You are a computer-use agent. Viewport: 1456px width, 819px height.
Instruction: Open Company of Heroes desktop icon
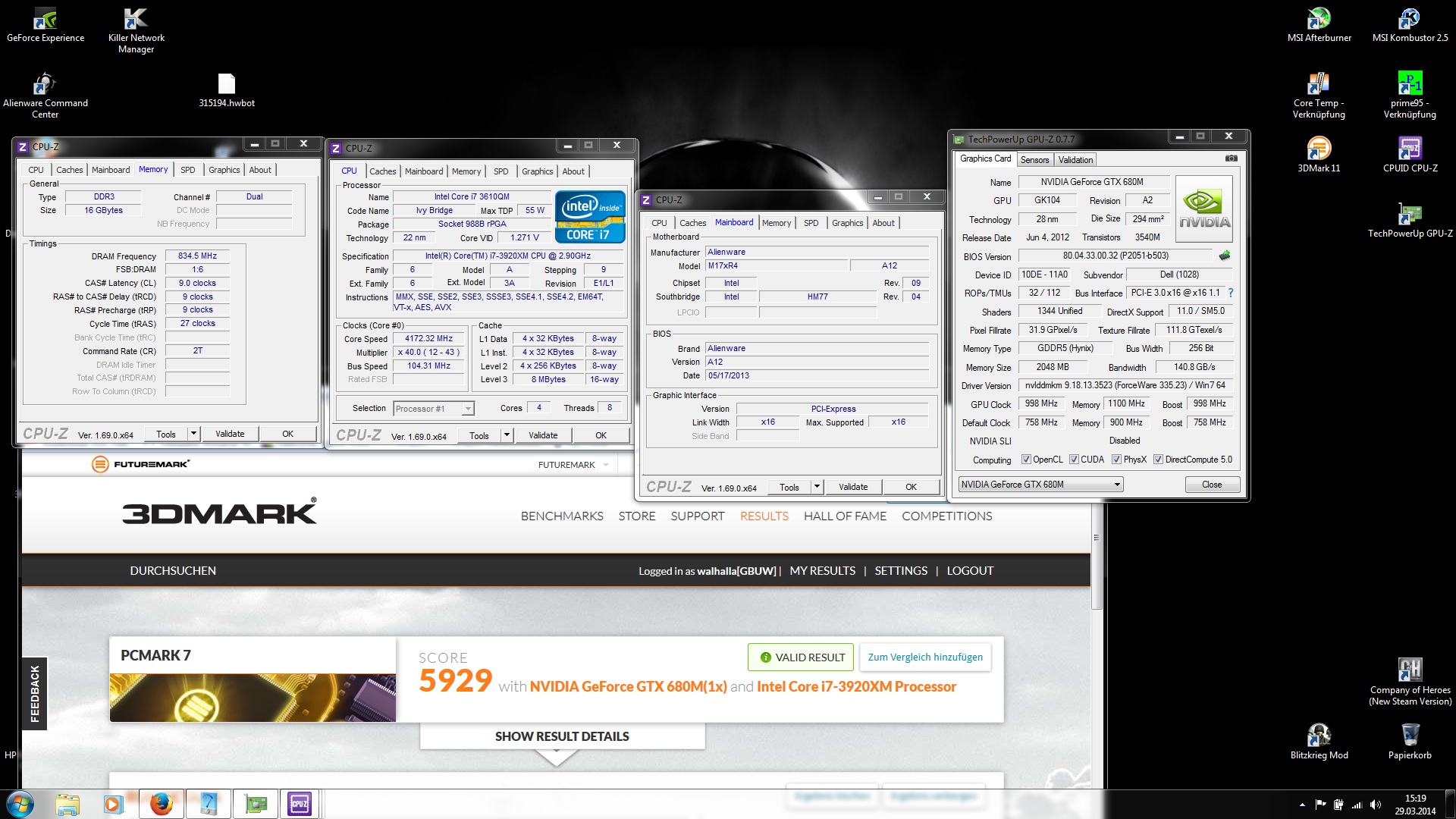click(1410, 682)
